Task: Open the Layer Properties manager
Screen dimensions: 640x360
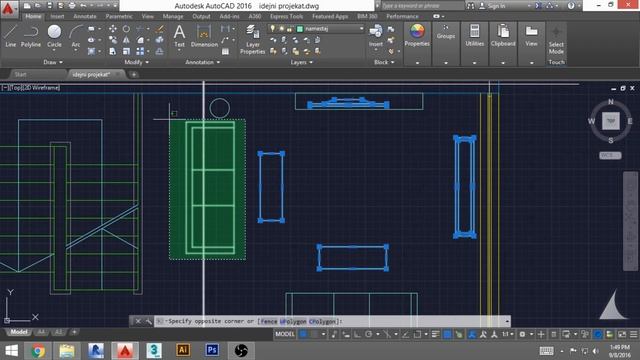Action: tap(253, 39)
